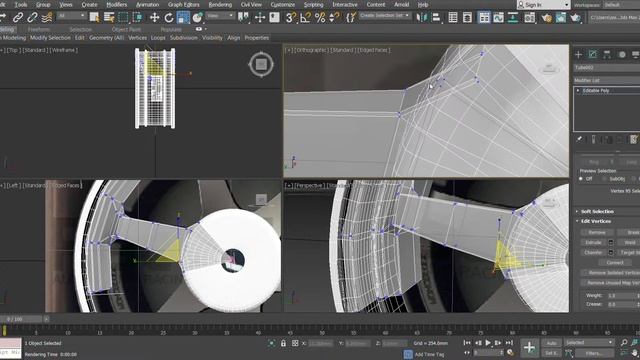
Task: Expand Soft Selection rollout
Action: coord(597,211)
